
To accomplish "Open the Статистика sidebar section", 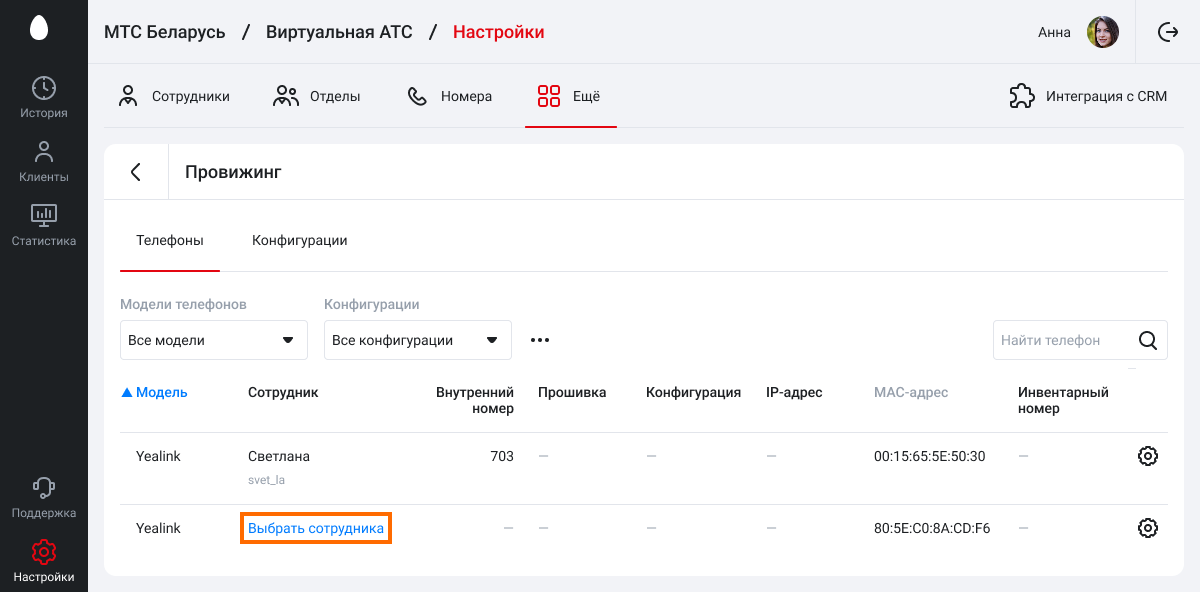I will coord(44,225).
